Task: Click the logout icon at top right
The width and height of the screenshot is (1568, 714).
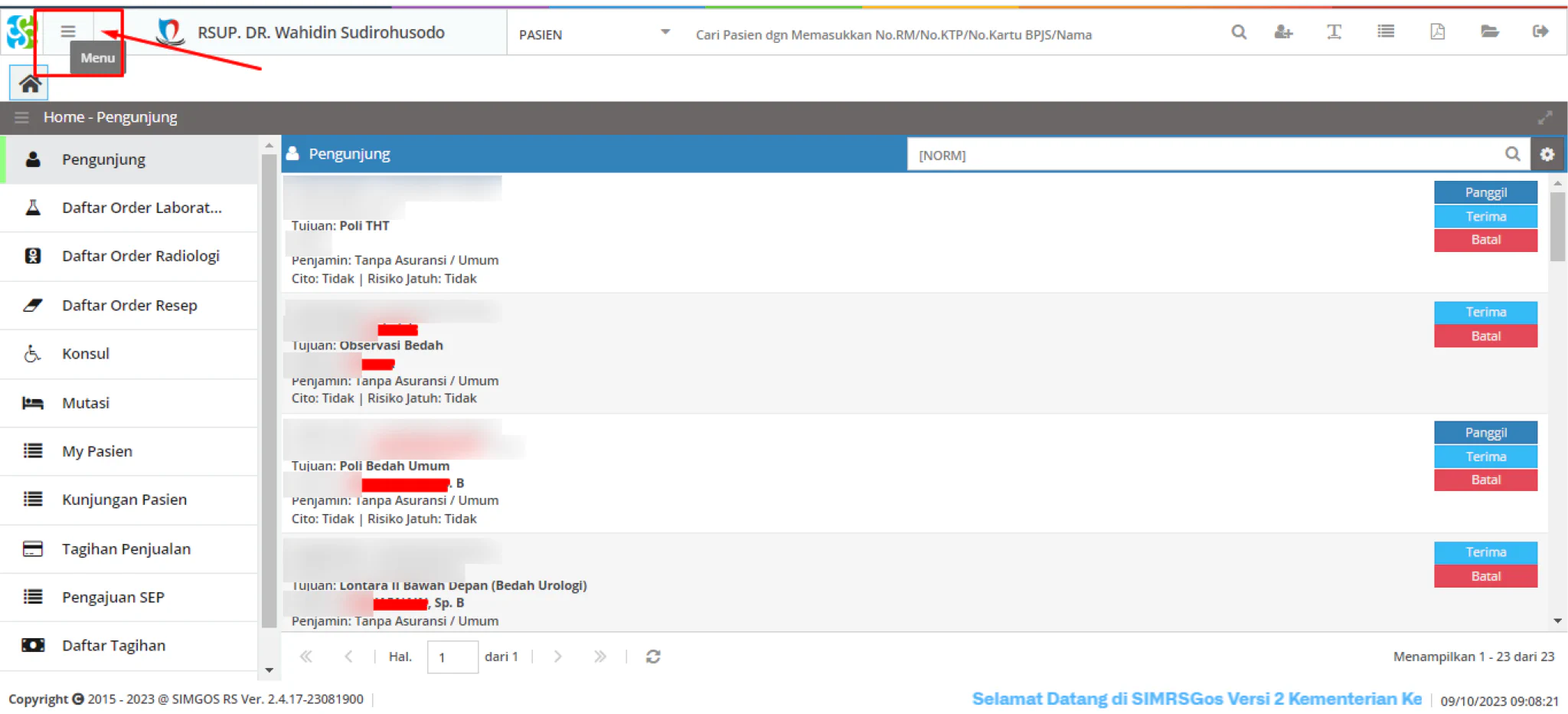Action: [x=1540, y=32]
